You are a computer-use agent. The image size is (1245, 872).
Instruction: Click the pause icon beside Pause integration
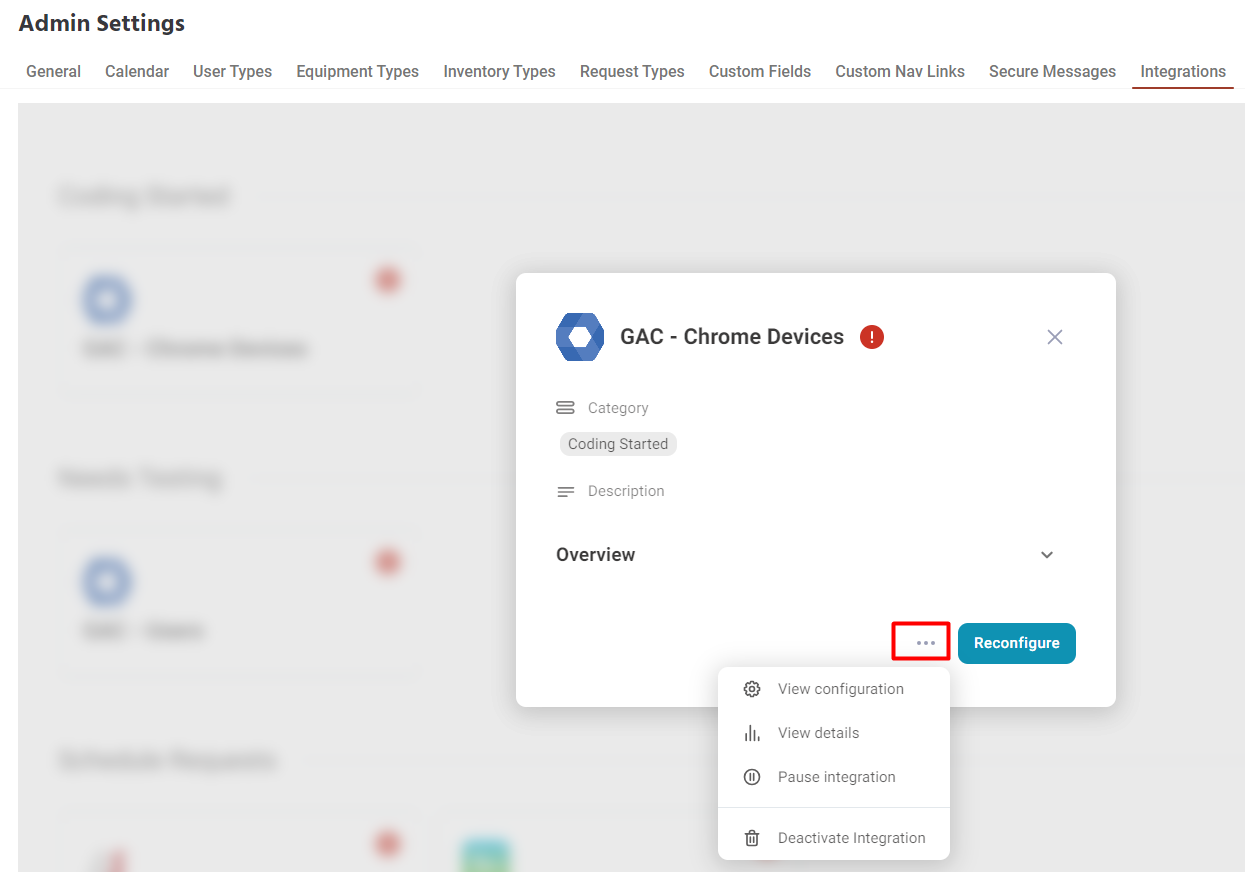752,777
